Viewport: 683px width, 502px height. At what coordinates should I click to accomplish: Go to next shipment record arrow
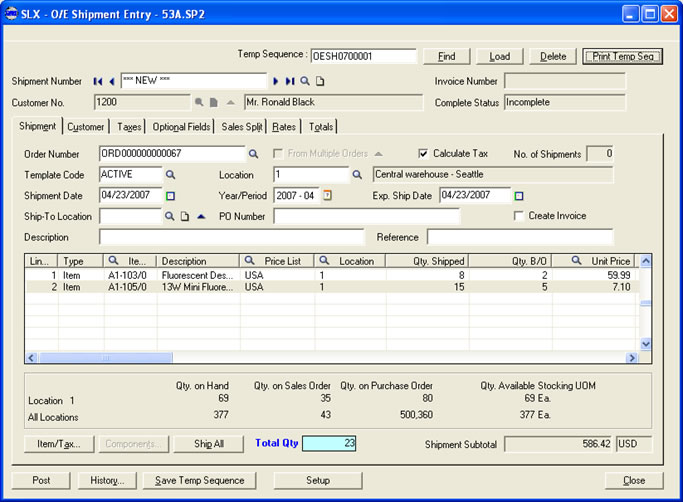tap(275, 81)
